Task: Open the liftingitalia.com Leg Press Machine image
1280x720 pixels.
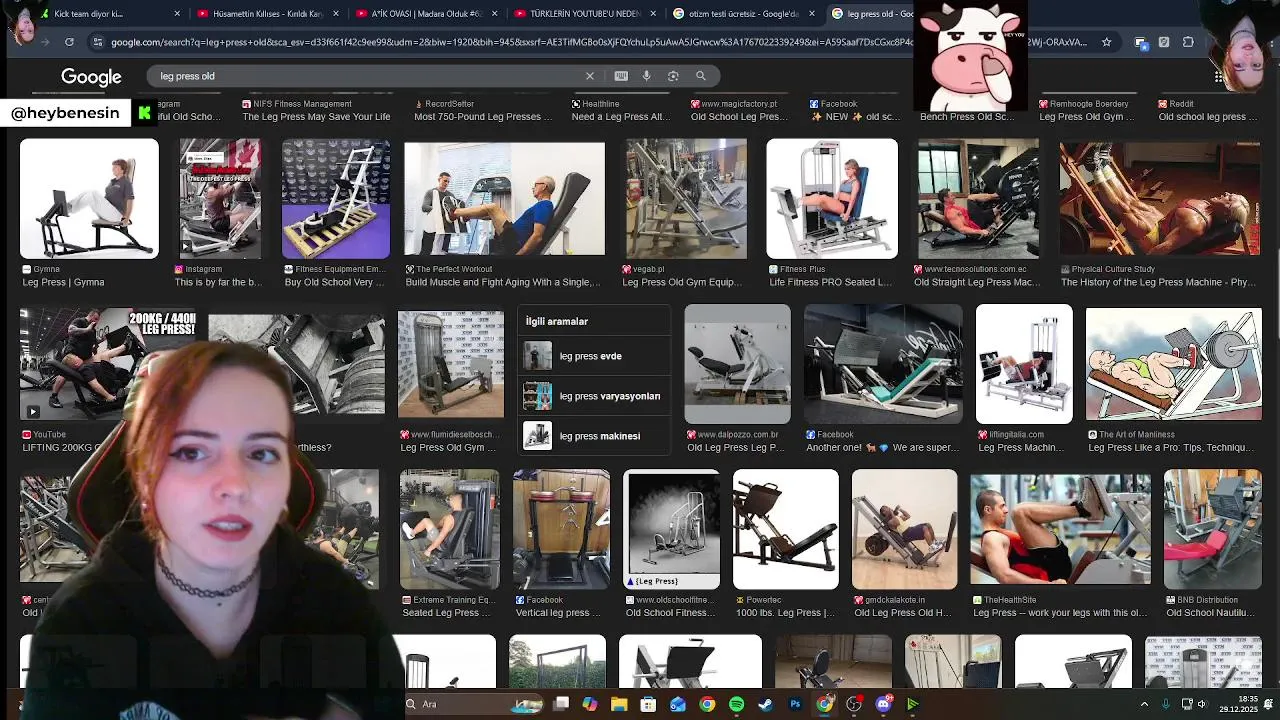Action: pyautogui.click(x=1024, y=364)
